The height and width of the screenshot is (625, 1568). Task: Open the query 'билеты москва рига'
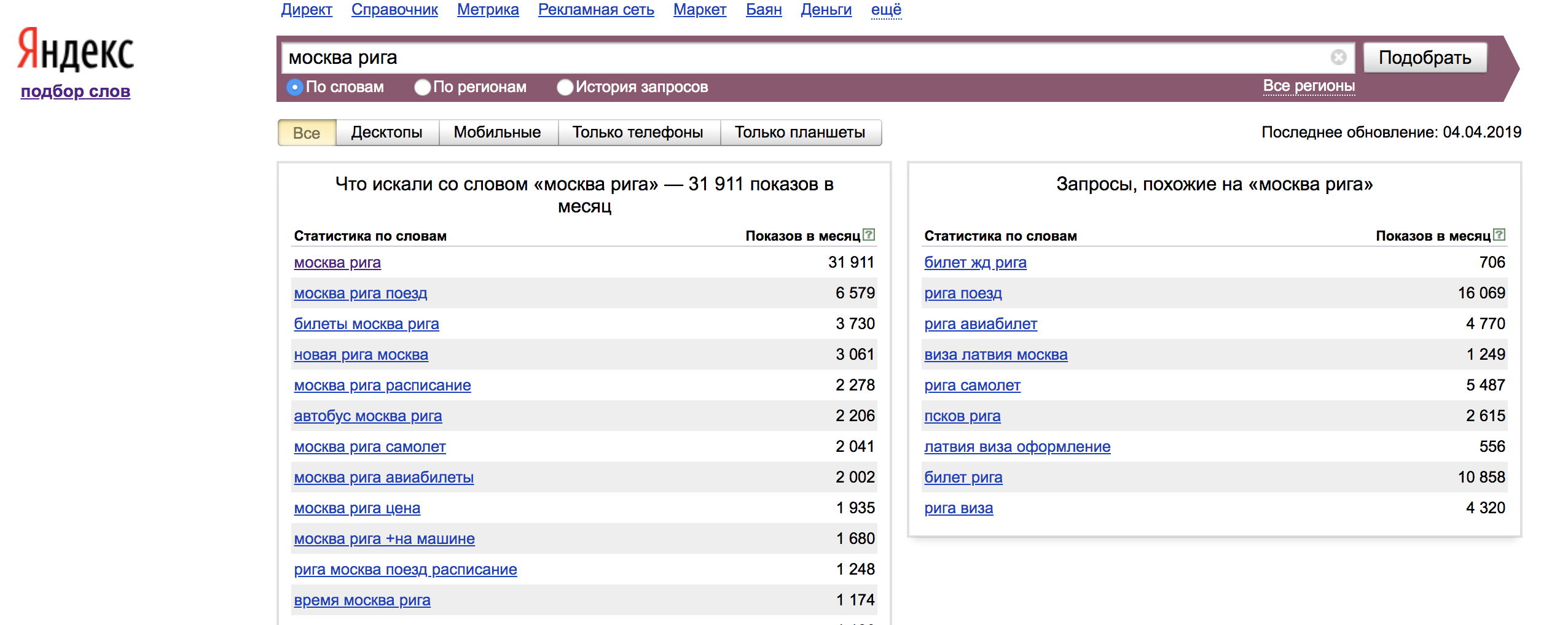tap(366, 324)
